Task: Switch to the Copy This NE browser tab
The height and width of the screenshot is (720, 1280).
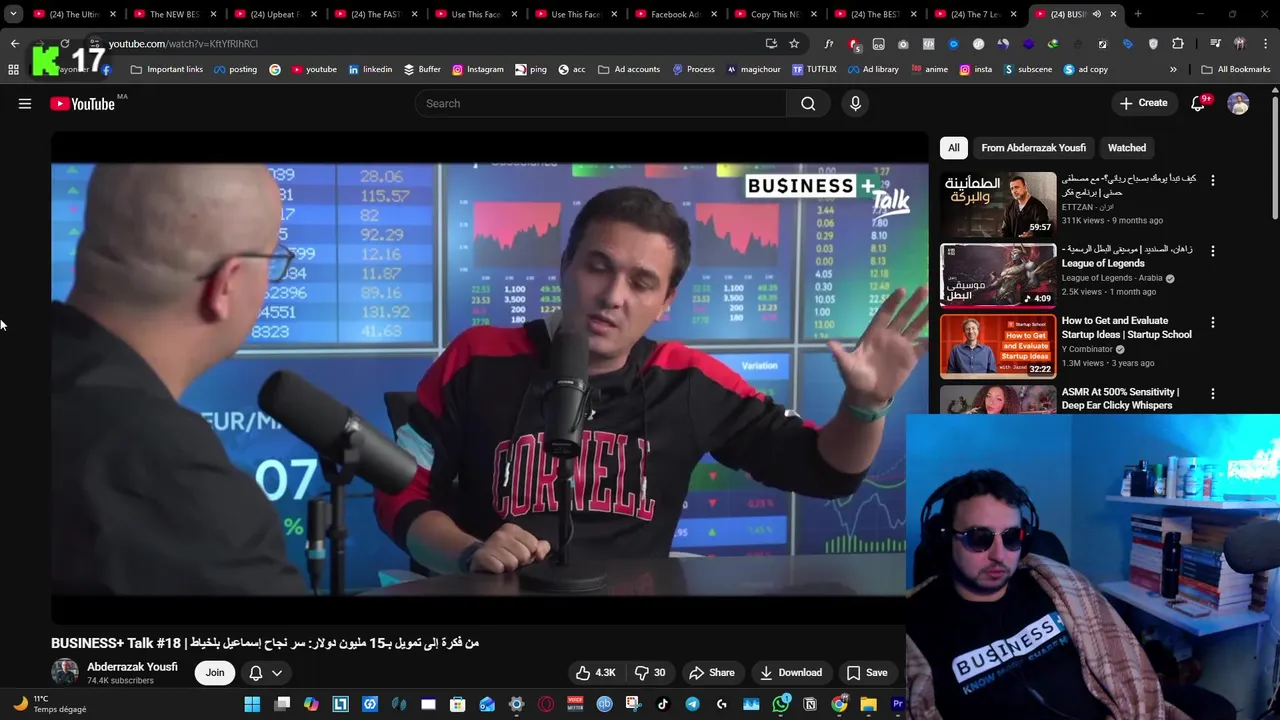Action: click(x=776, y=14)
